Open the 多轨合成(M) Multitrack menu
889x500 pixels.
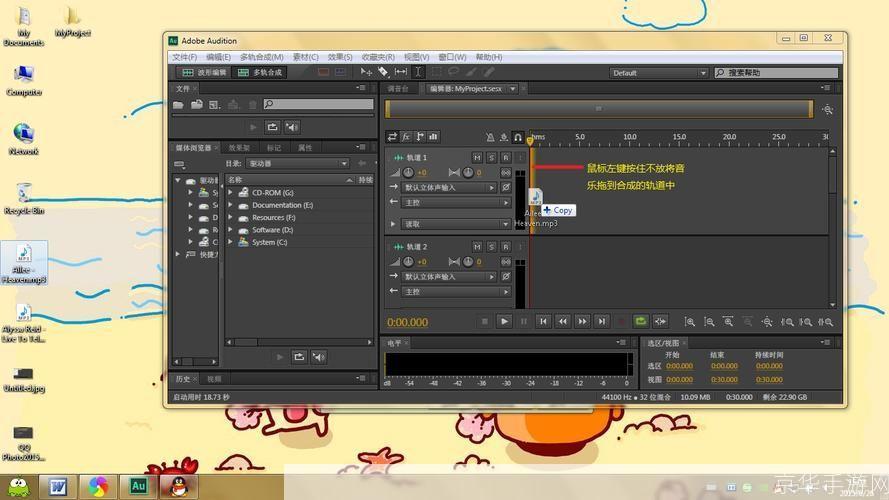pyautogui.click(x=261, y=57)
